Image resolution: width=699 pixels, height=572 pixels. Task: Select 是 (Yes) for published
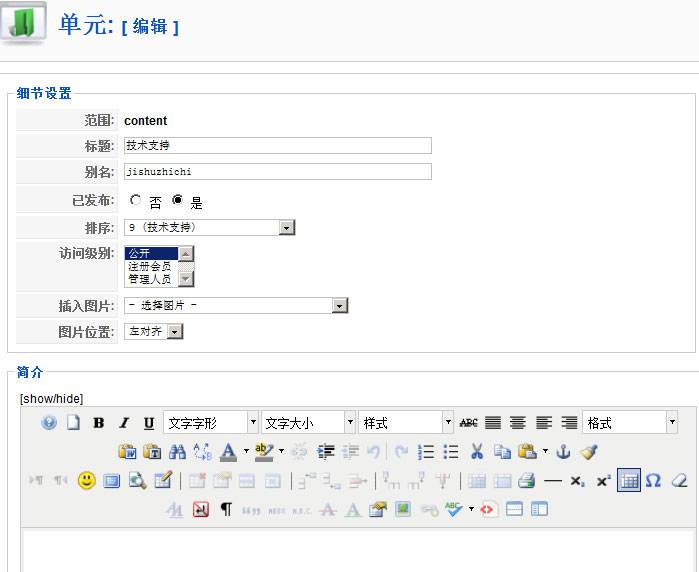click(x=177, y=200)
